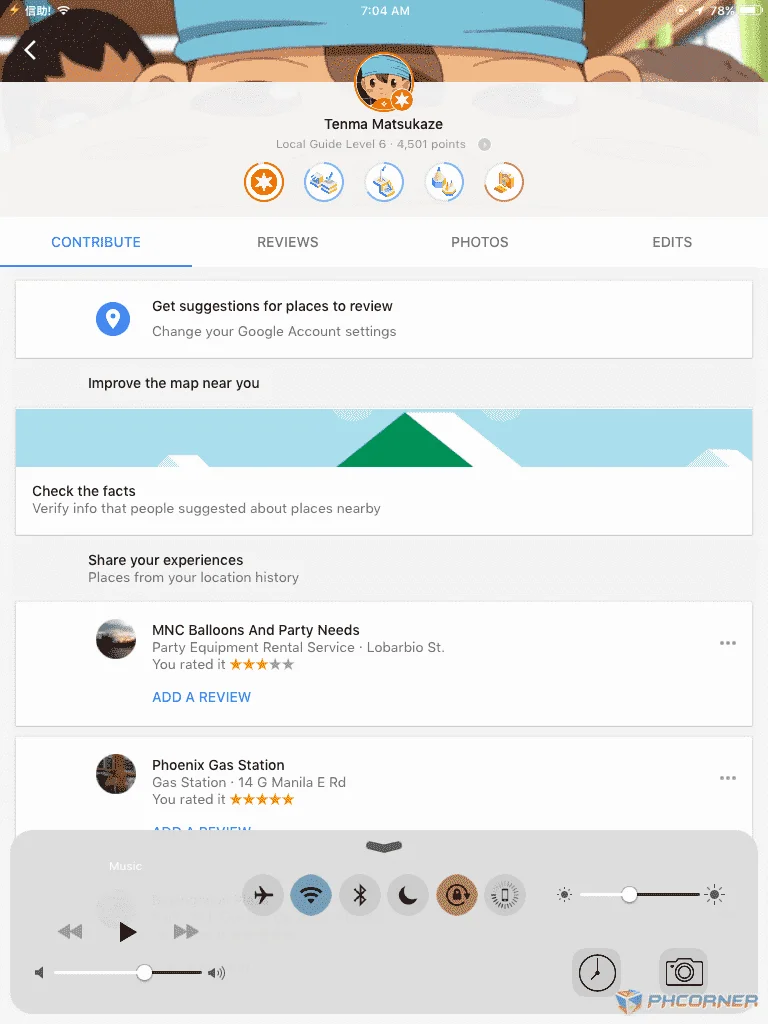Open Tenma Matsukaze's profile avatar
The width and height of the screenshot is (768, 1024).
click(x=384, y=82)
